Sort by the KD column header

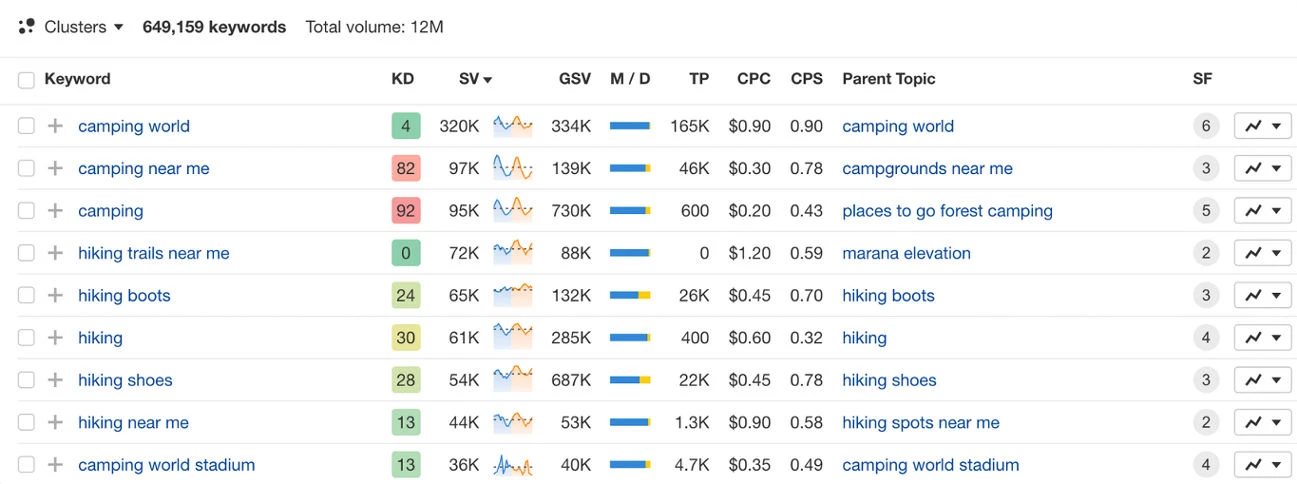coord(402,79)
